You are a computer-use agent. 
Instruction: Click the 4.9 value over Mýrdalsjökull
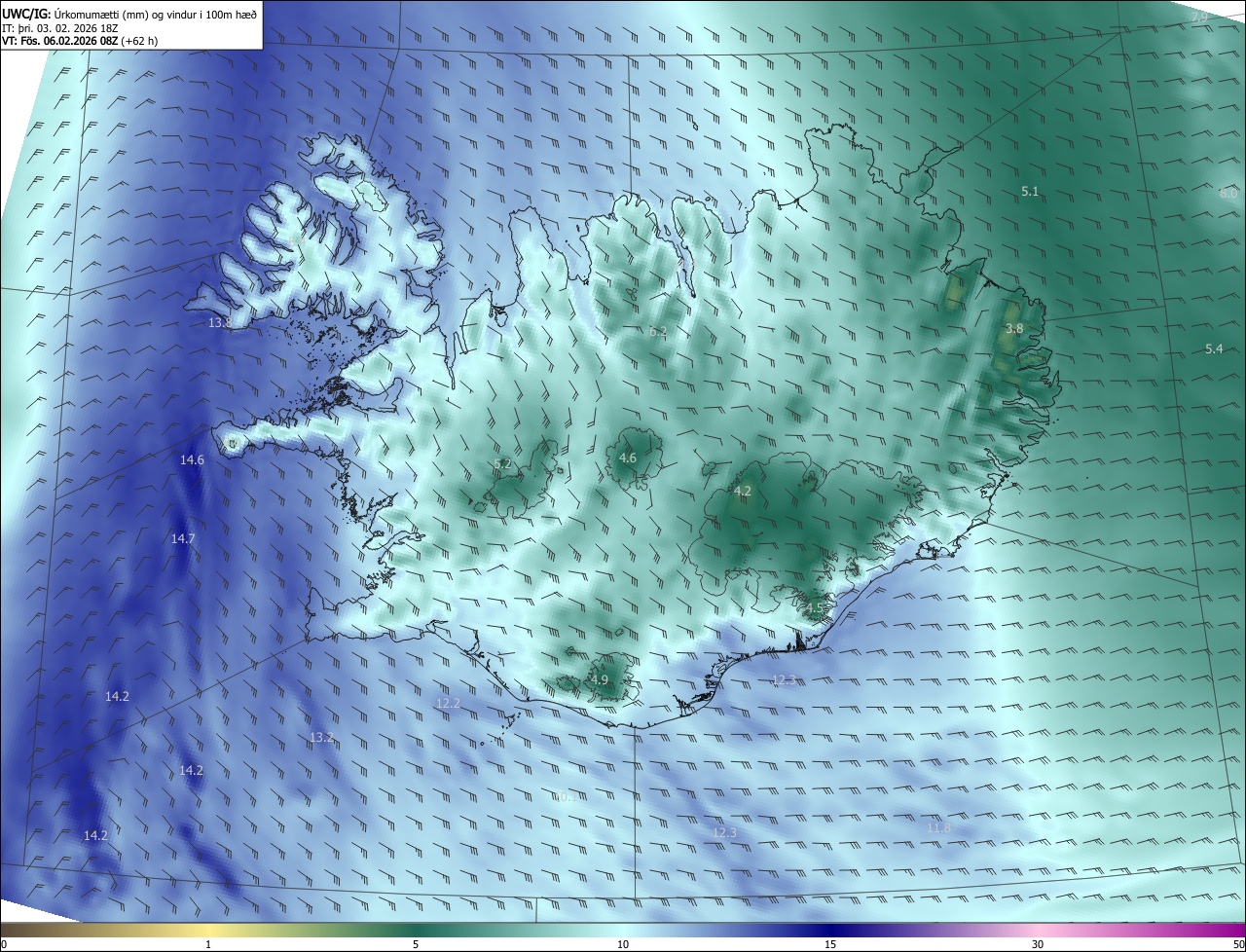coord(600,679)
